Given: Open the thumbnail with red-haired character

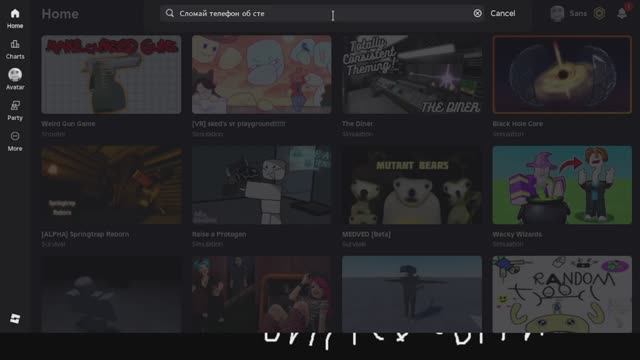Looking at the screenshot, I should pos(262,294).
